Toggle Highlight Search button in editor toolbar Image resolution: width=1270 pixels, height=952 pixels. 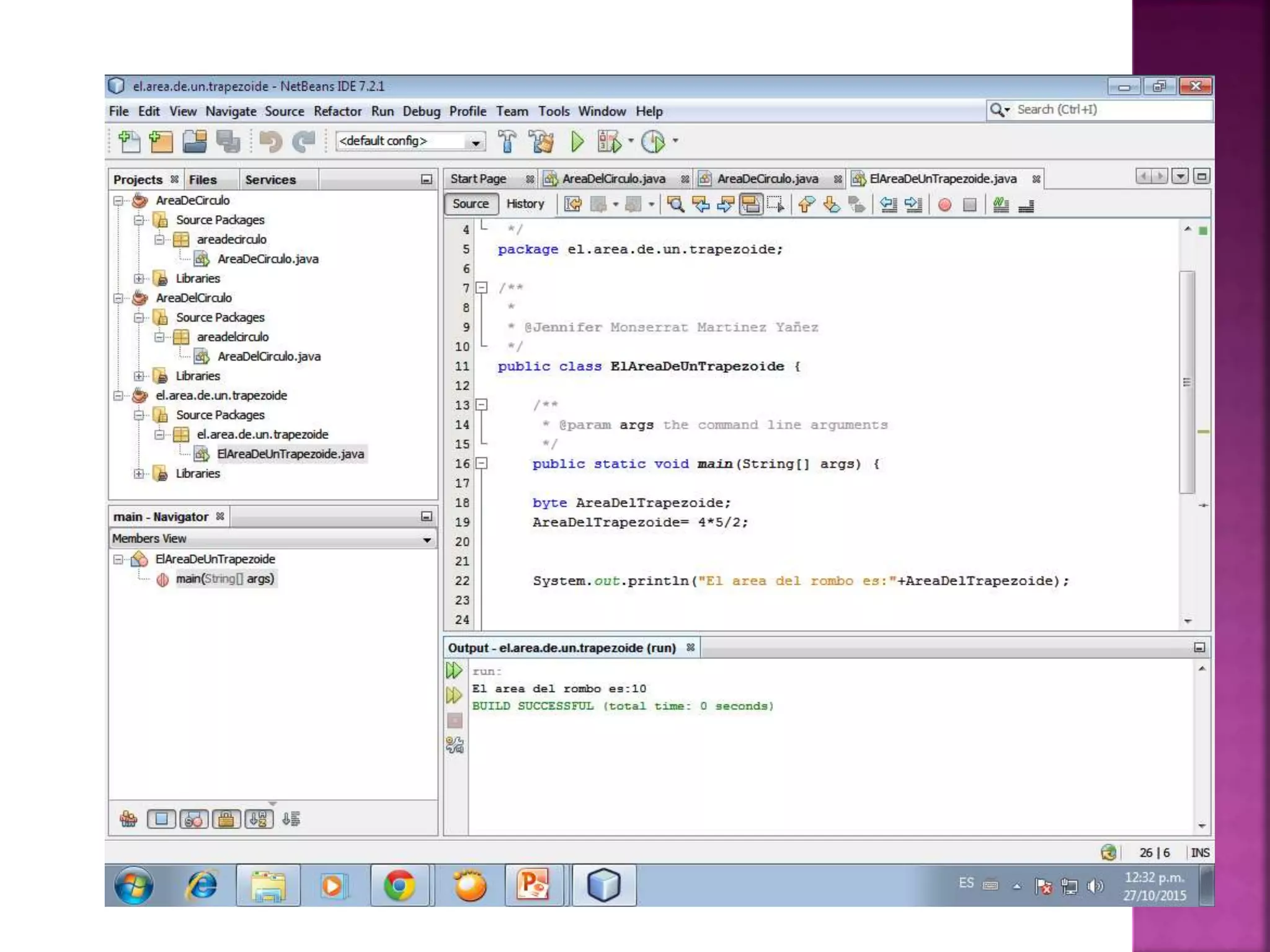click(x=751, y=205)
